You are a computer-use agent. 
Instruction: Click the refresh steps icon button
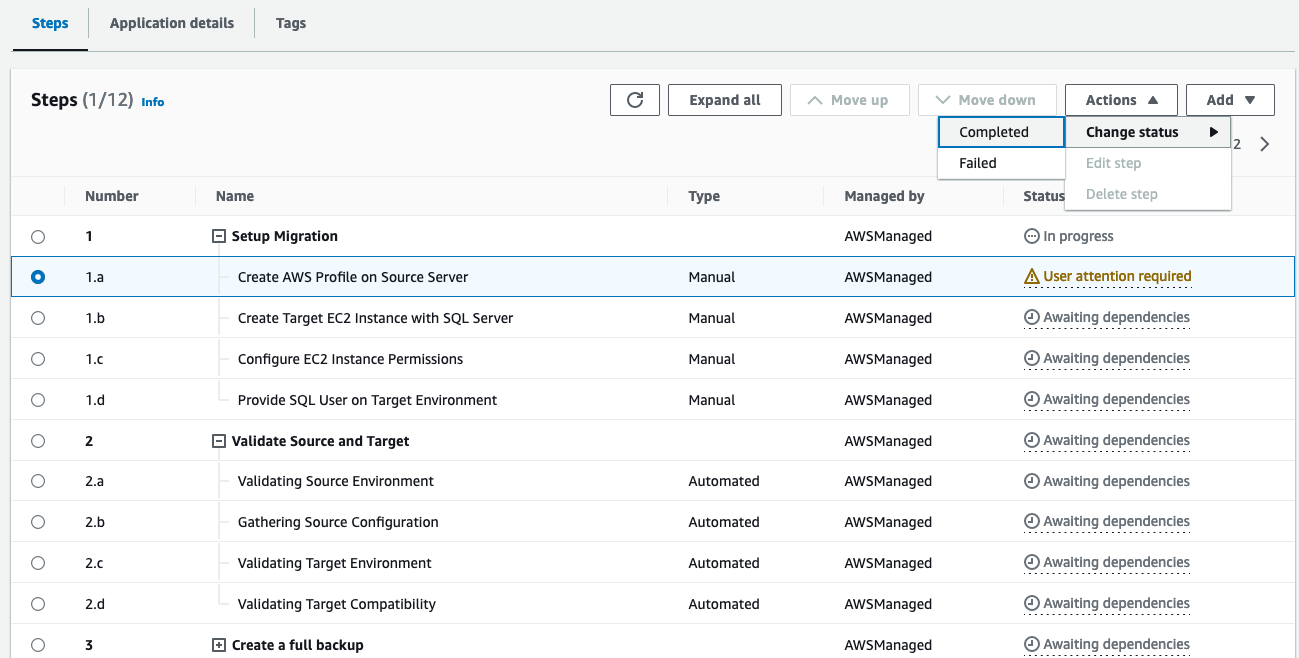(x=635, y=100)
